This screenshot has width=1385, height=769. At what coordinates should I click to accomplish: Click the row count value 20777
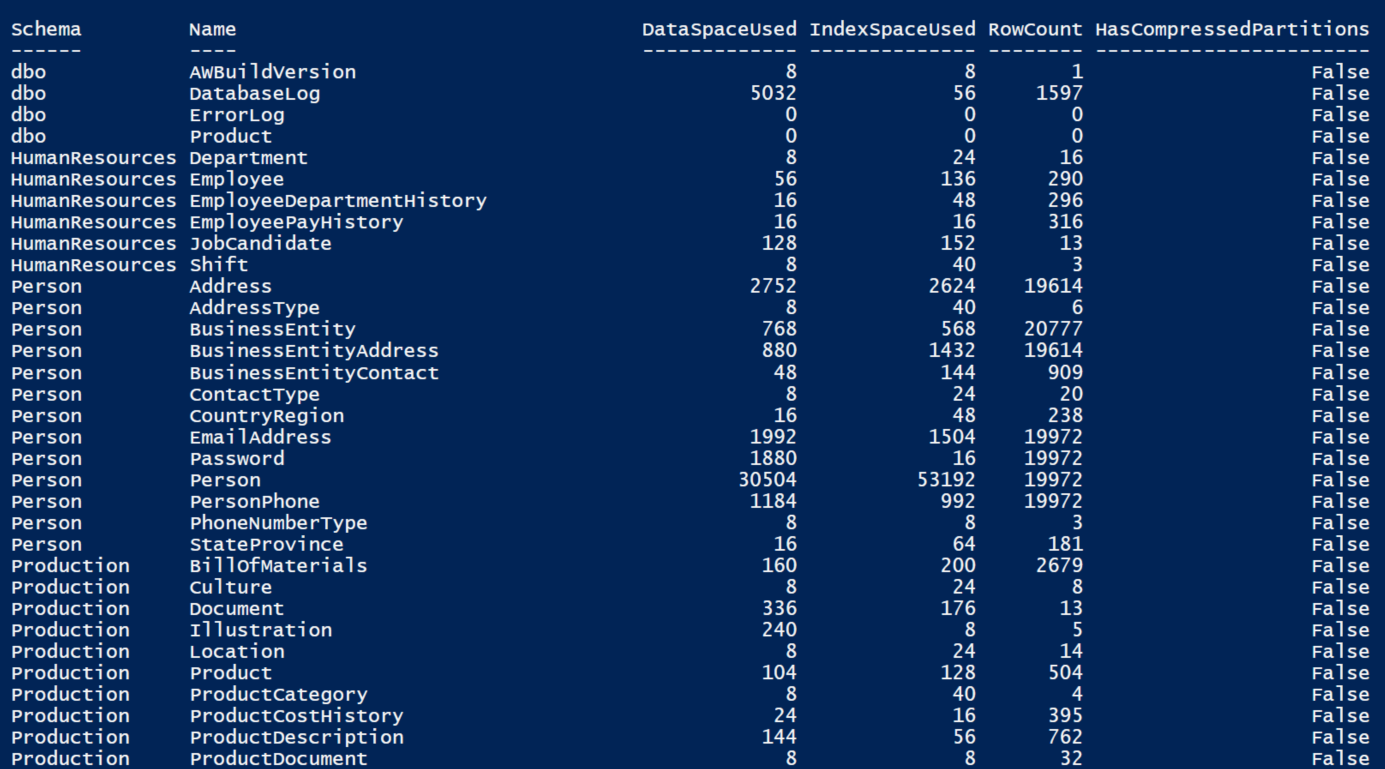1053,329
